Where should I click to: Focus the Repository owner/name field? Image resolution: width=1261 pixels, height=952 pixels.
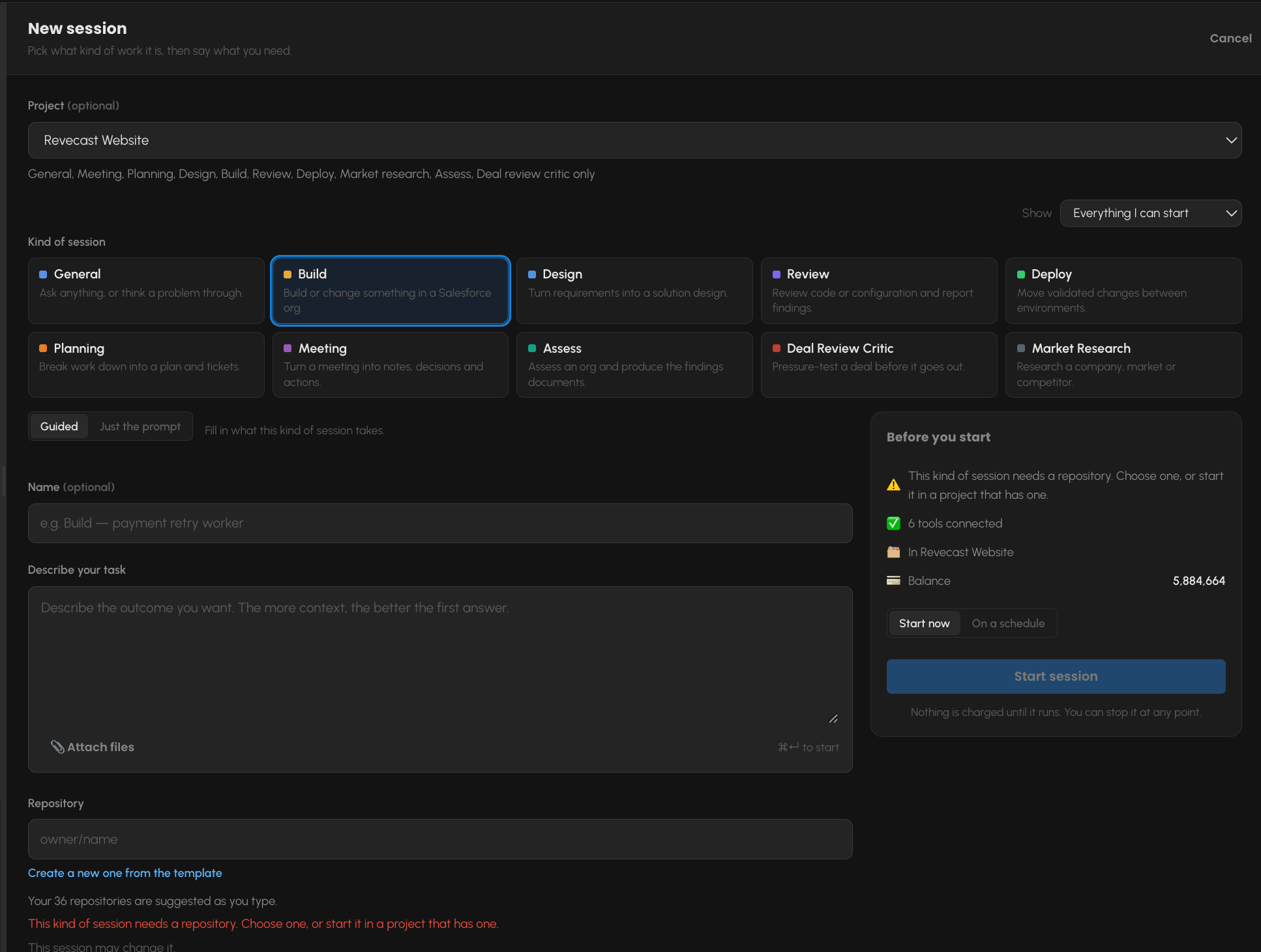[x=440, y=839]
